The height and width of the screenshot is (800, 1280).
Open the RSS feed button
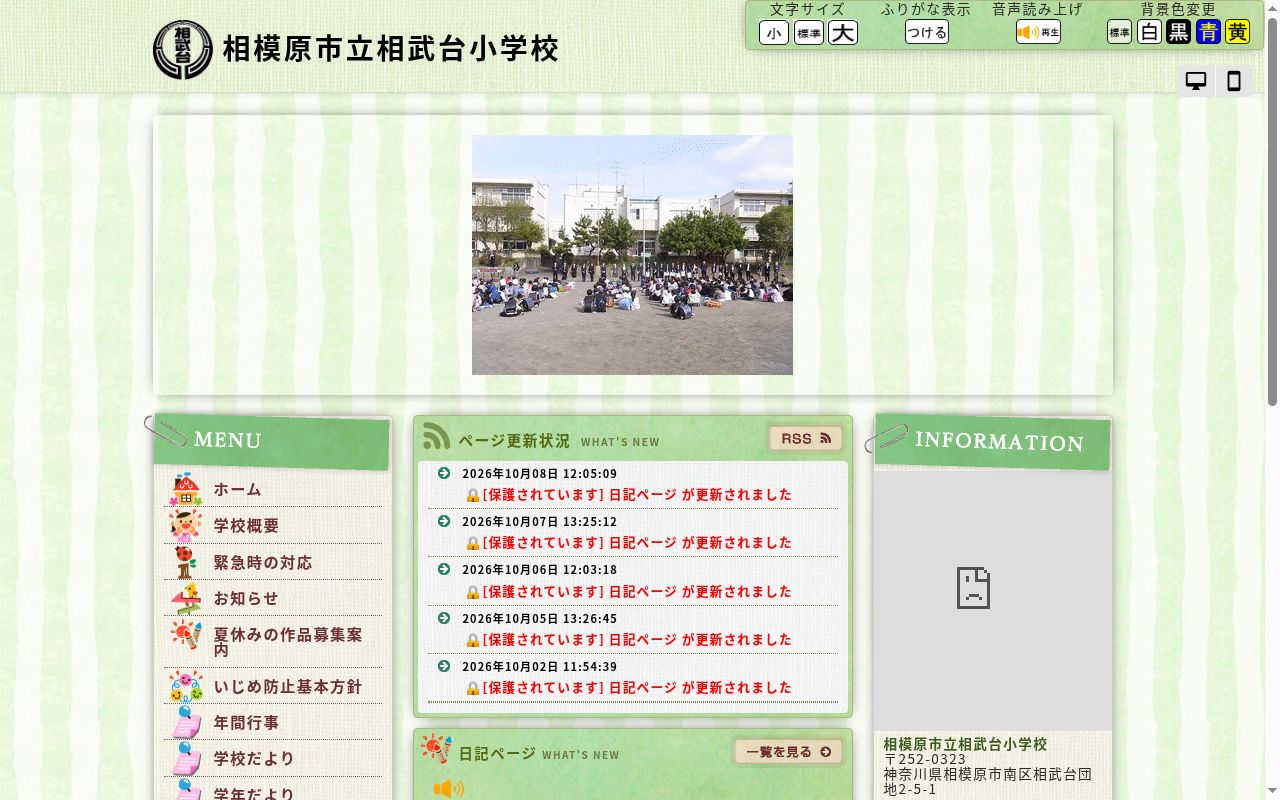(x=806, y=439)
